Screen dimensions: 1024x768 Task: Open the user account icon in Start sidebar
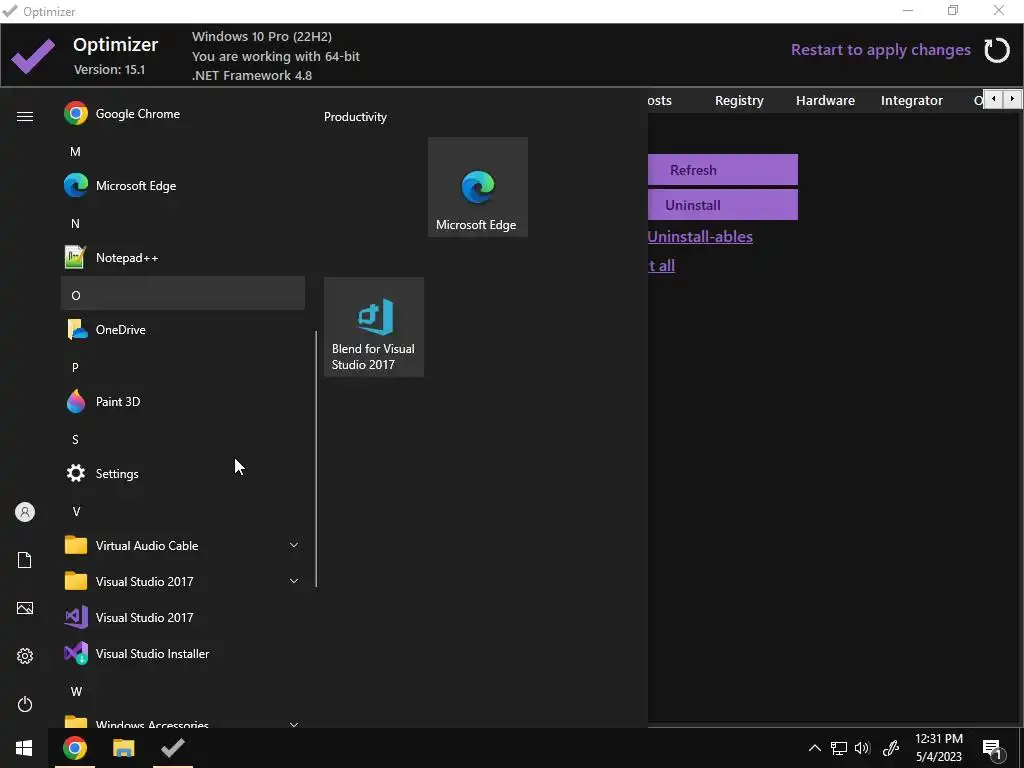click(x=25, y=512)
